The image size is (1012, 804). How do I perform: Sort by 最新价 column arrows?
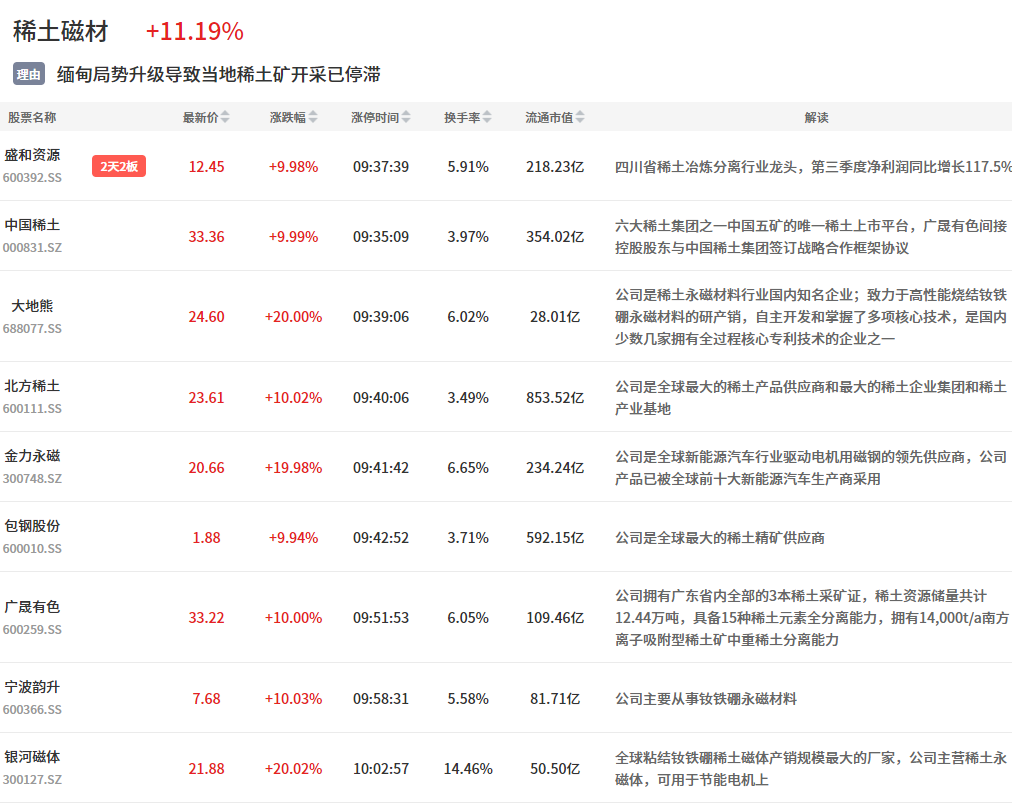click(225, 117)
